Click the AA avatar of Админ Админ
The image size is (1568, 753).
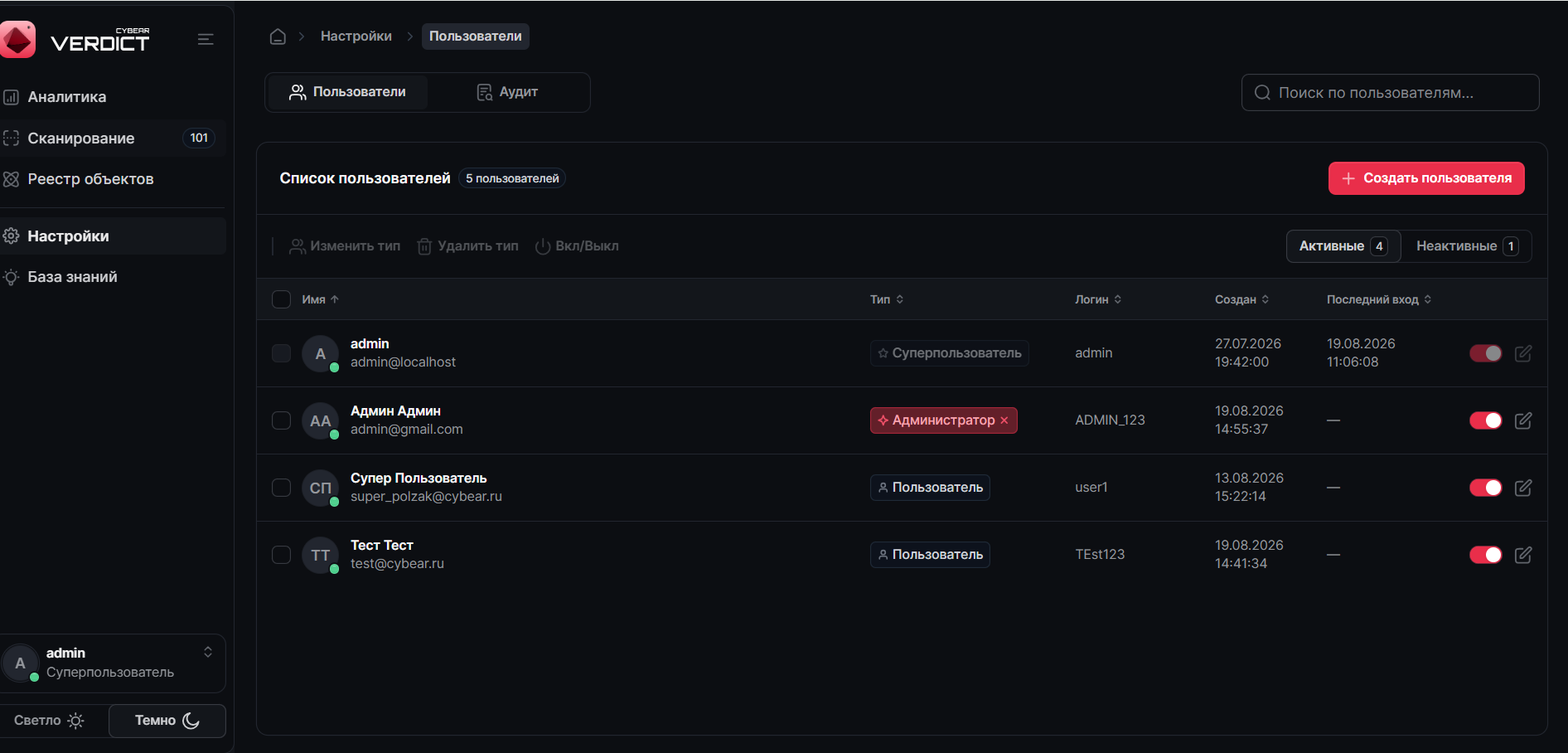click(321, 421)
